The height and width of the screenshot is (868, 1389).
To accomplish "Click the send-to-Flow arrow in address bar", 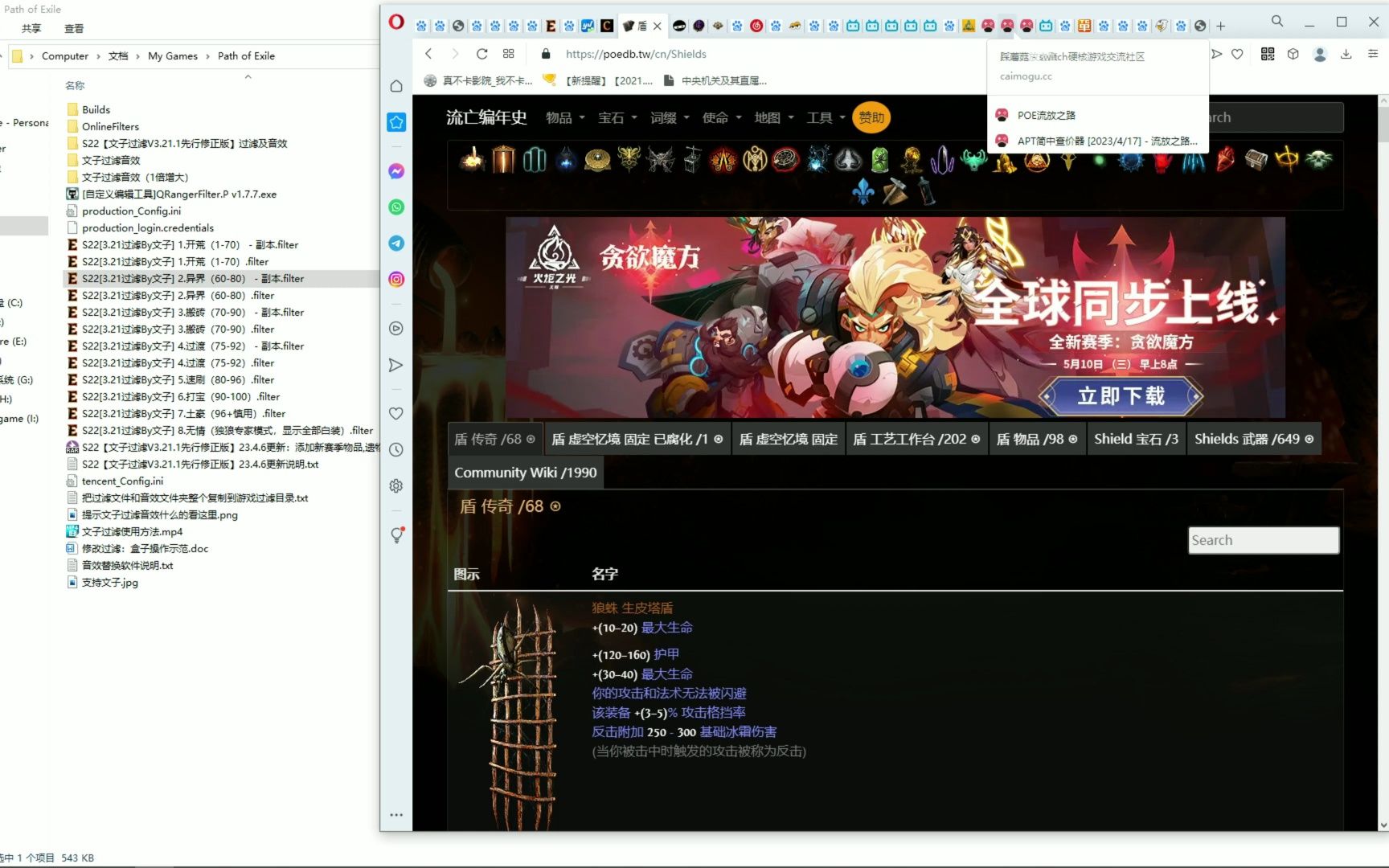I will 1216,54.
